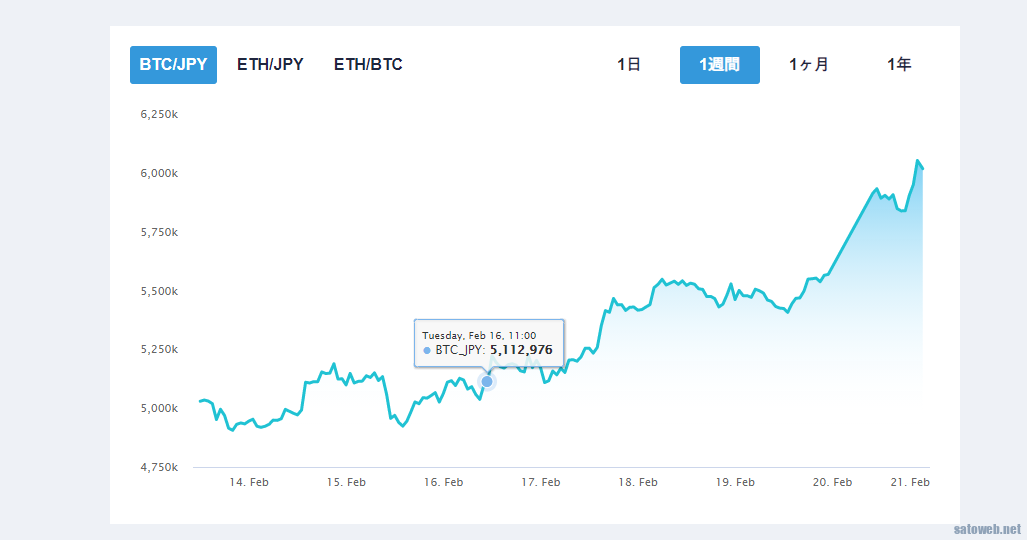Click the chart peak near 21 Feb
This screenshot has height=540, width=1027.
pos(918,161)
